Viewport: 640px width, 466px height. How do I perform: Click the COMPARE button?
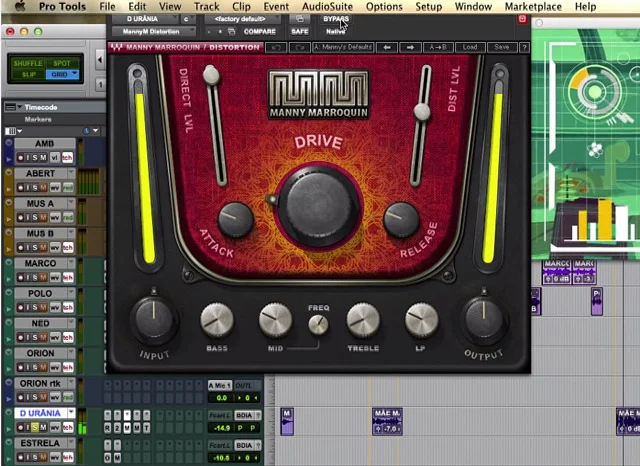tap(260, 31)
